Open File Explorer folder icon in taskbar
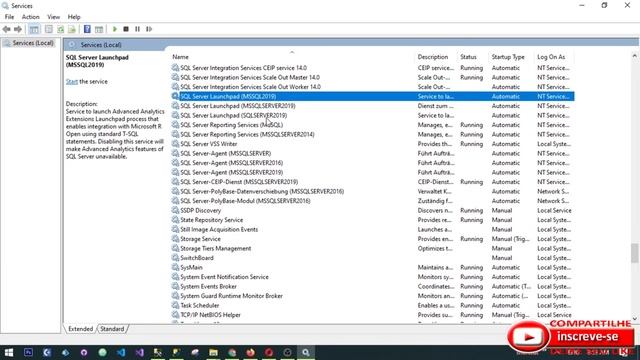Screen dimensions: 640x360 [x=213, y=352]
